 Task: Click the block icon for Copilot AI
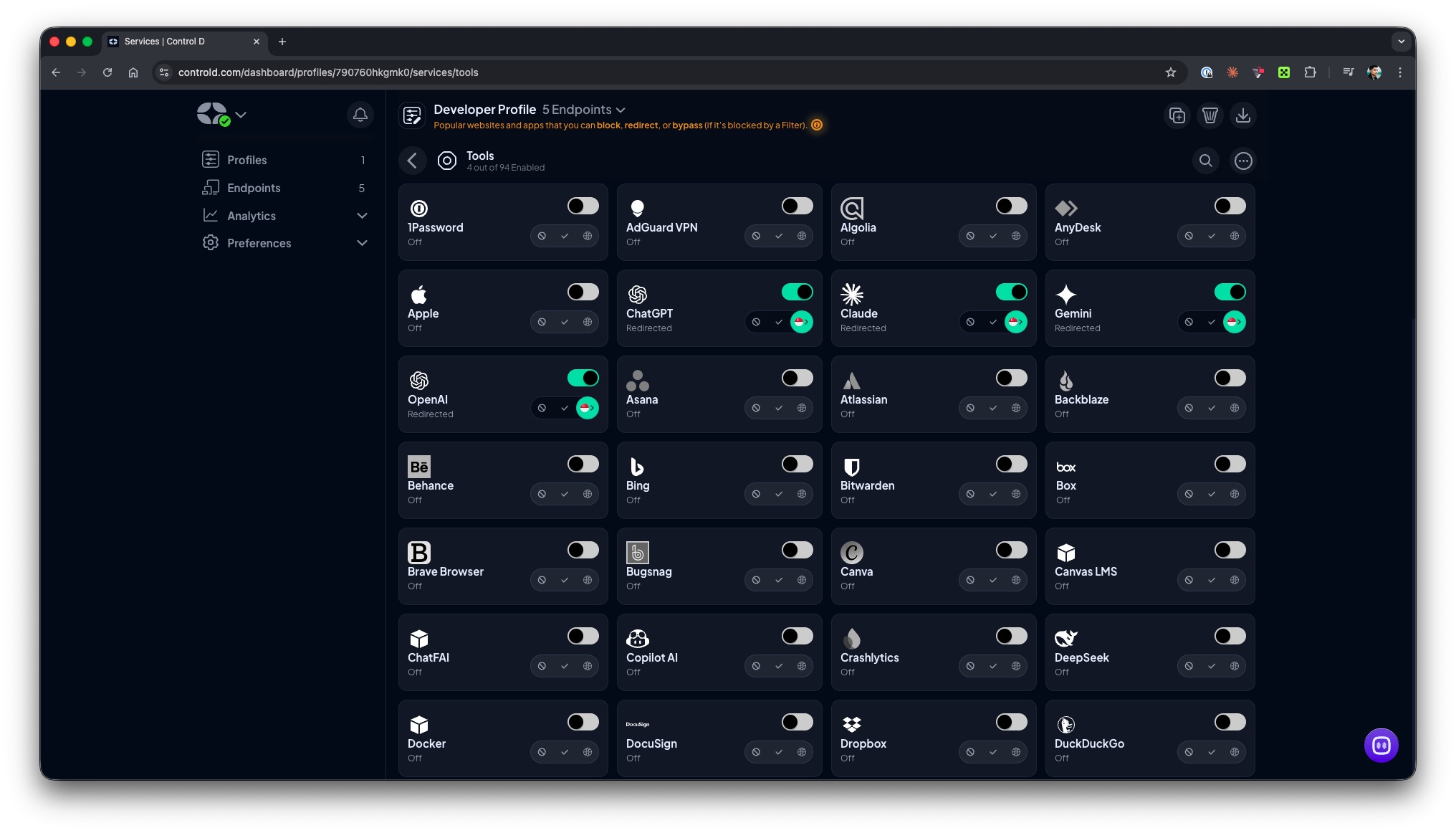click(756, 666)
